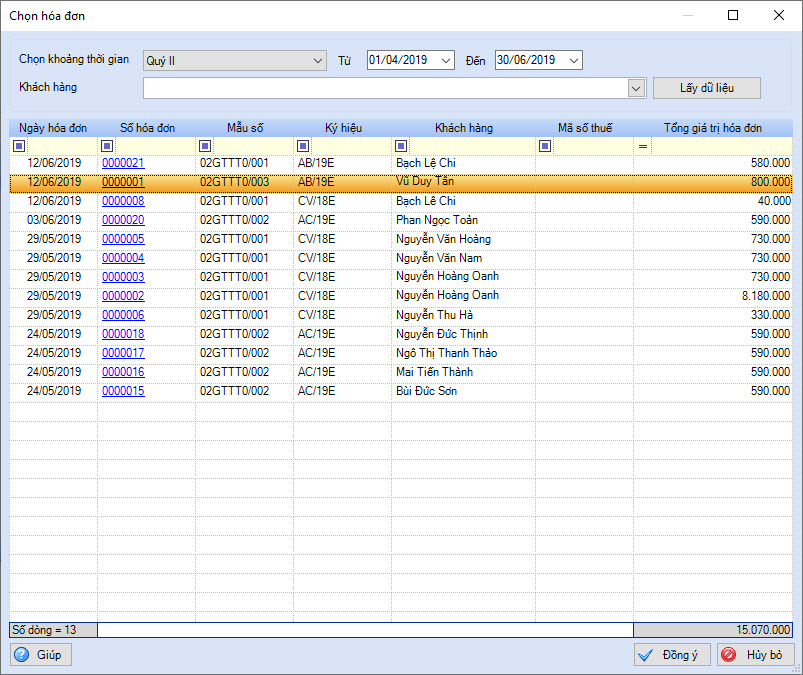Sort by Tổng giá trị hóa đơn header
803x675 pixels.
point(713,128)
